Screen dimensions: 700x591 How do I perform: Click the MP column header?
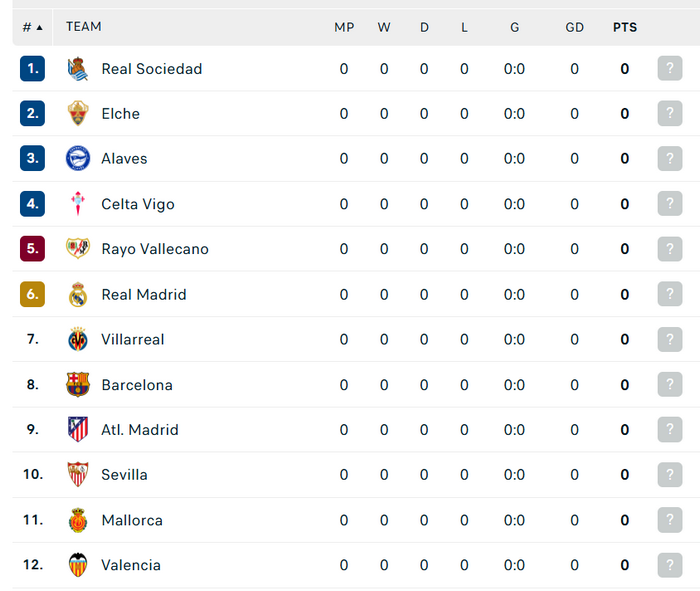click(344, 28)
